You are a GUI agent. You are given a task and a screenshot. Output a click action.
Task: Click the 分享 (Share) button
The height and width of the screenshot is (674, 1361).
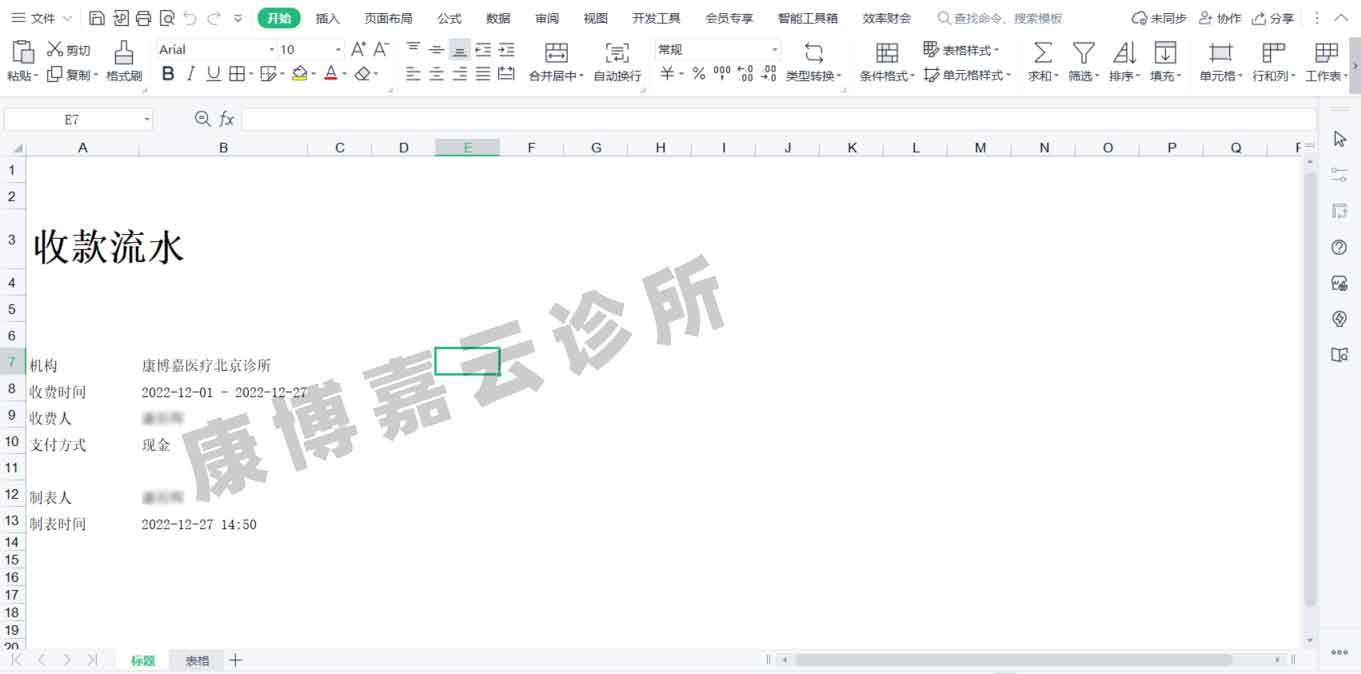(1273, 18)
